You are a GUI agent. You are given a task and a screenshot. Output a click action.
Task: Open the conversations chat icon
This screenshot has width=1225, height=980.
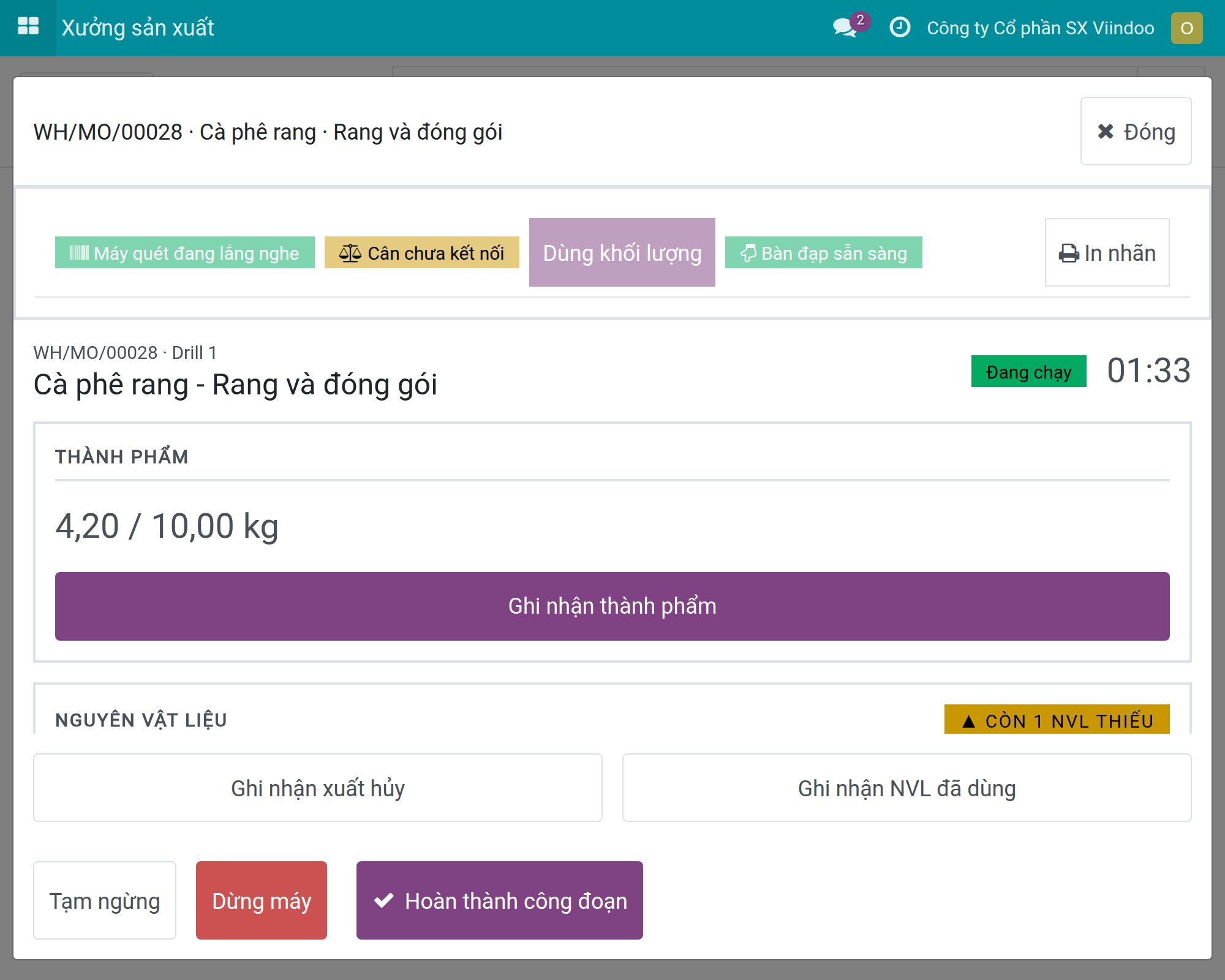click(x=845, y=28)
